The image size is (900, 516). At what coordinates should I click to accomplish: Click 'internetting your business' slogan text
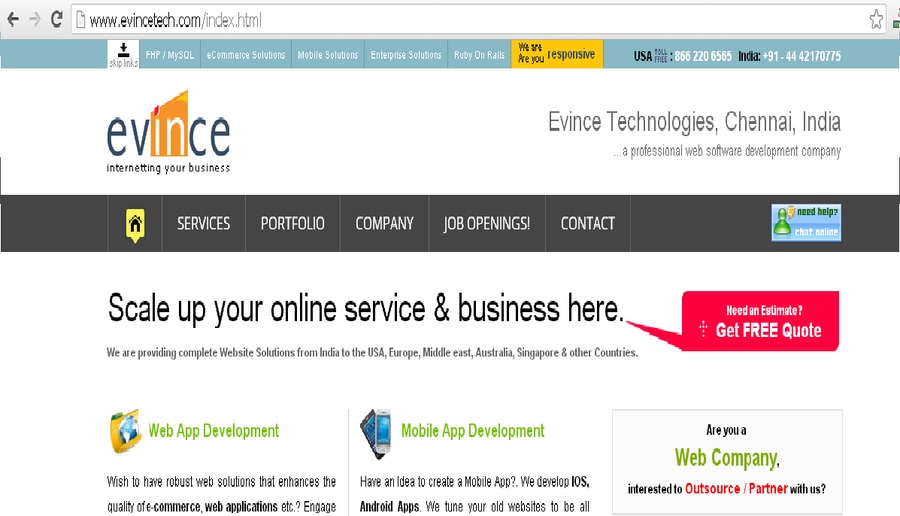click(x=168, y=168)
